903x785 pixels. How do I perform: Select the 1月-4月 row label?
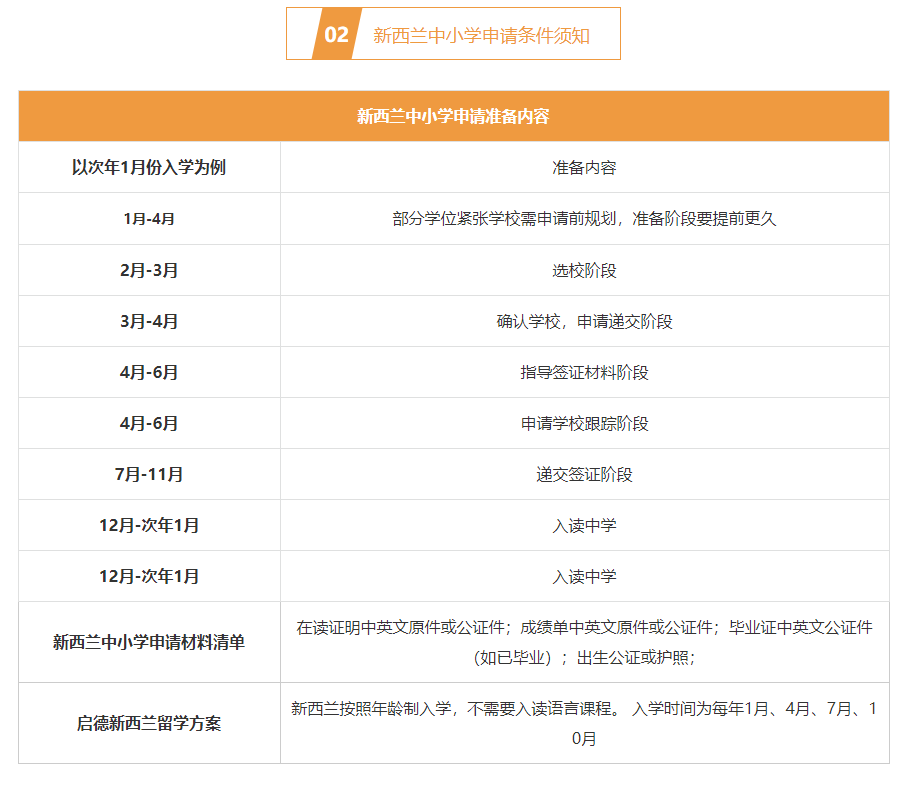148,218
